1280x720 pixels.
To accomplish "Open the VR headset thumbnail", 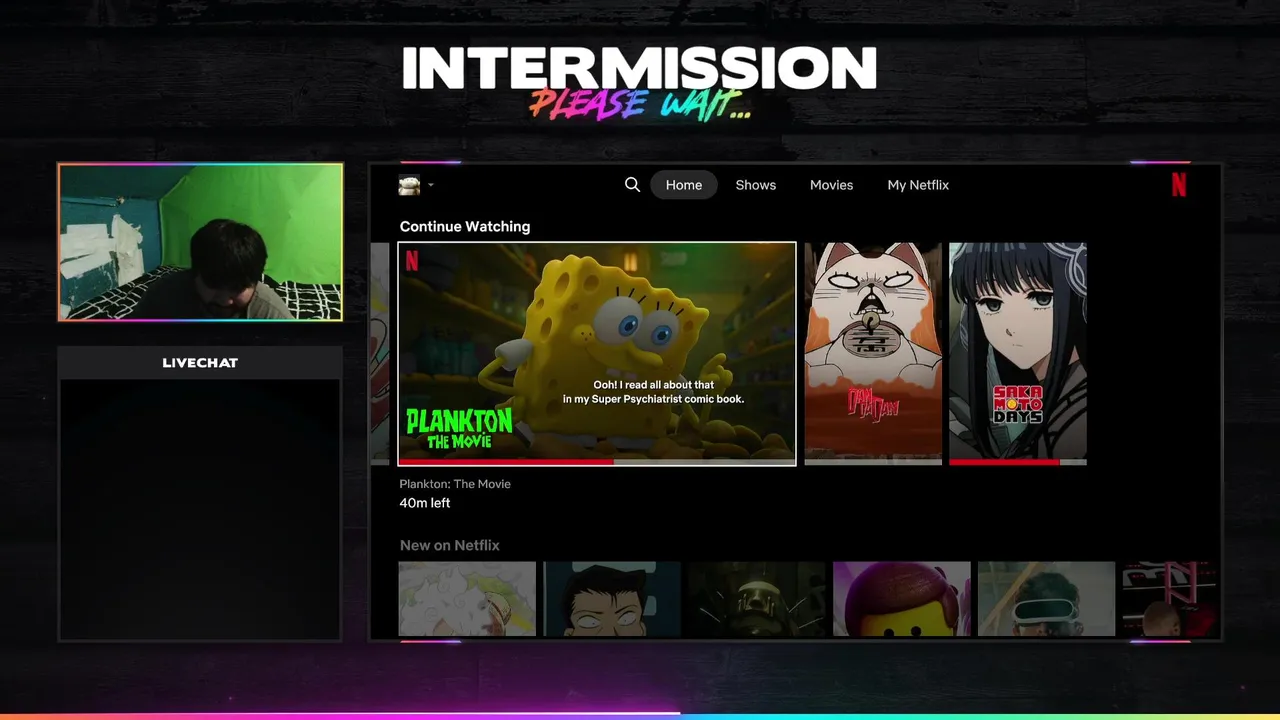I will tap(1046, 598).
